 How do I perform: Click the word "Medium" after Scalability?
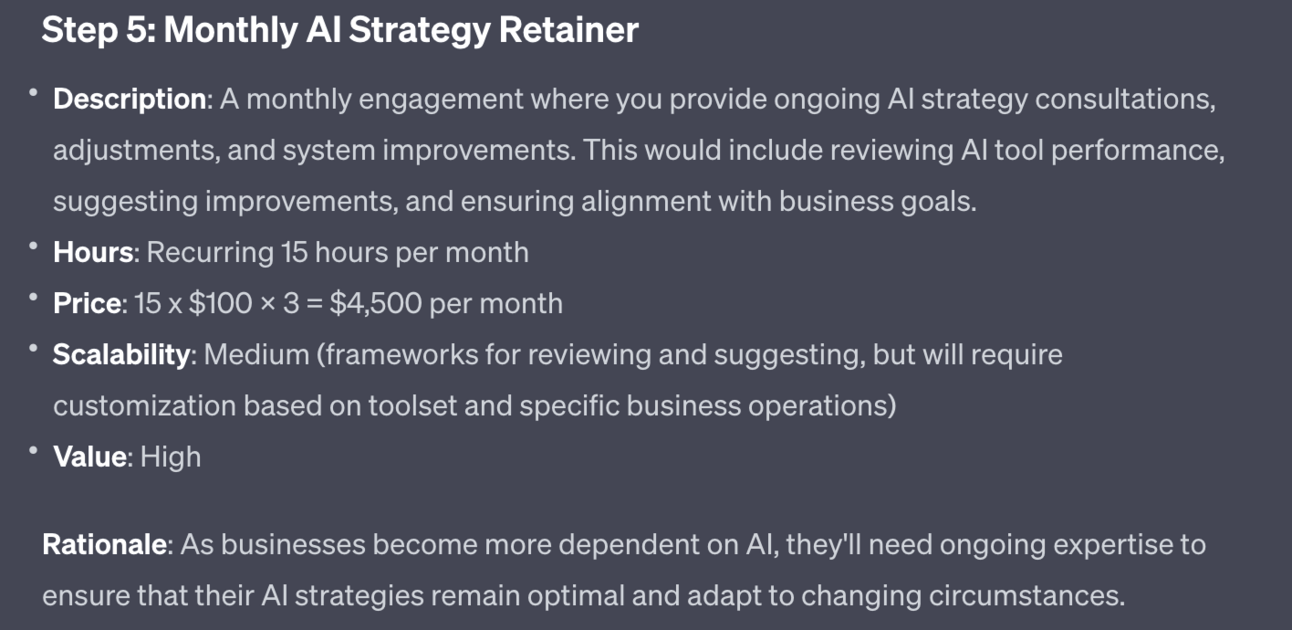tap(257, 354)
